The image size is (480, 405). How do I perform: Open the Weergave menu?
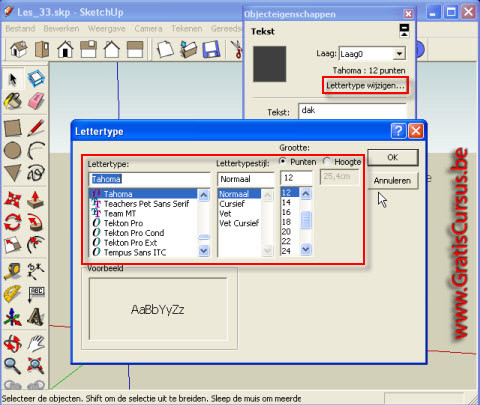point(107,29)
